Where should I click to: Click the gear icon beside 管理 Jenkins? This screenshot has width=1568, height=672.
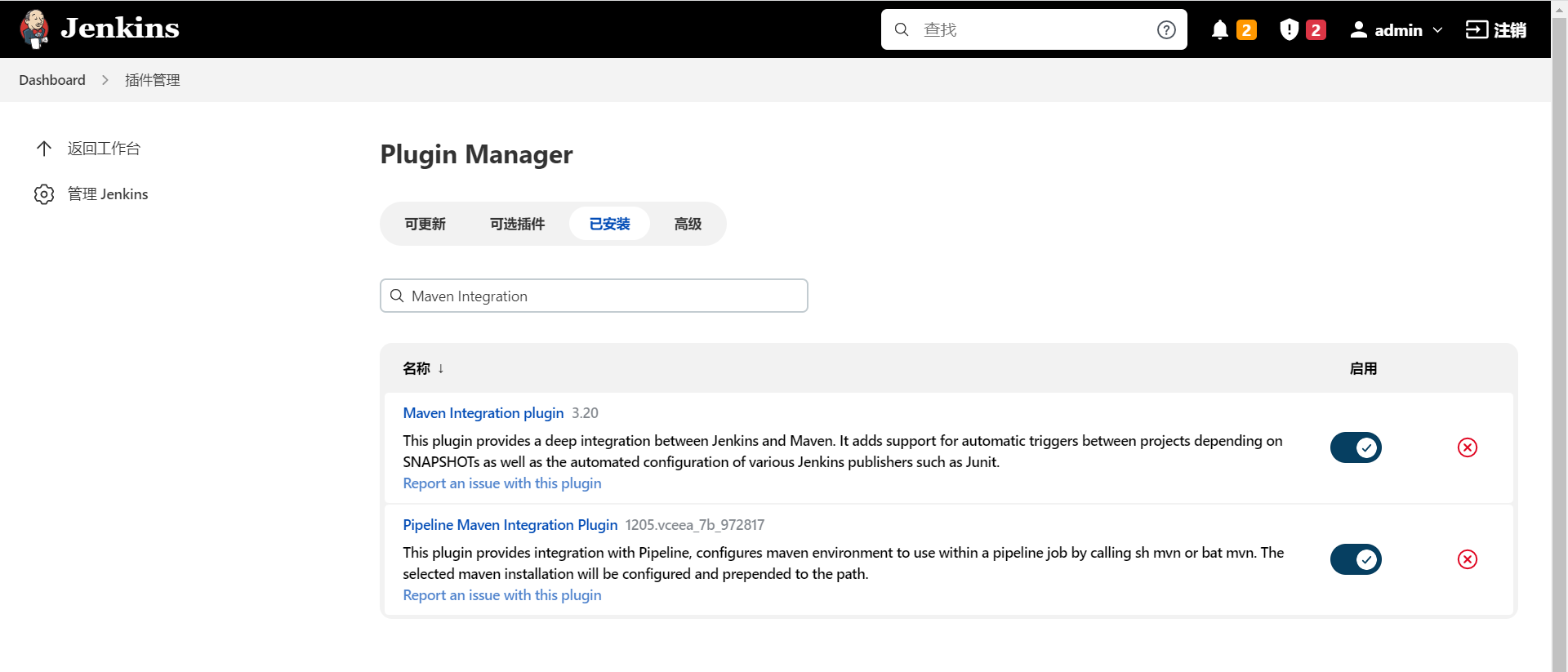[x=44, y=194]
